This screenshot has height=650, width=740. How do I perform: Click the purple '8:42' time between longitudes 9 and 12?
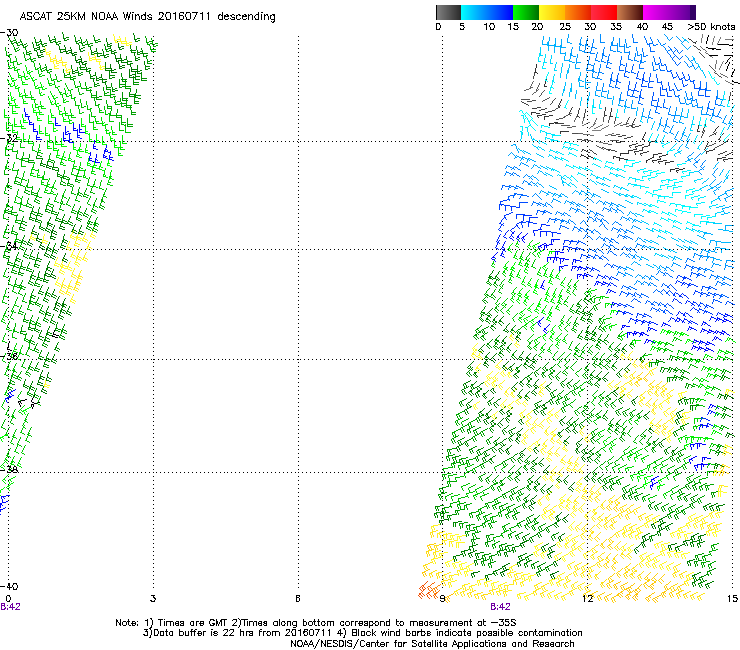tap(500, 607)
